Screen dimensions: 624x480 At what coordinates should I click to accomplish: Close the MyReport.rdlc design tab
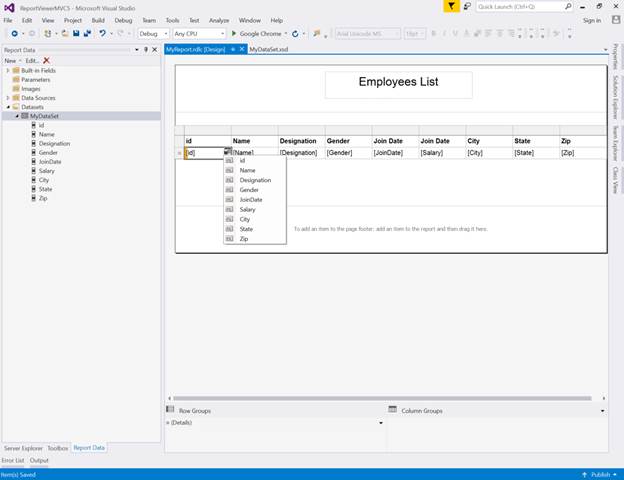pos(242,49)
